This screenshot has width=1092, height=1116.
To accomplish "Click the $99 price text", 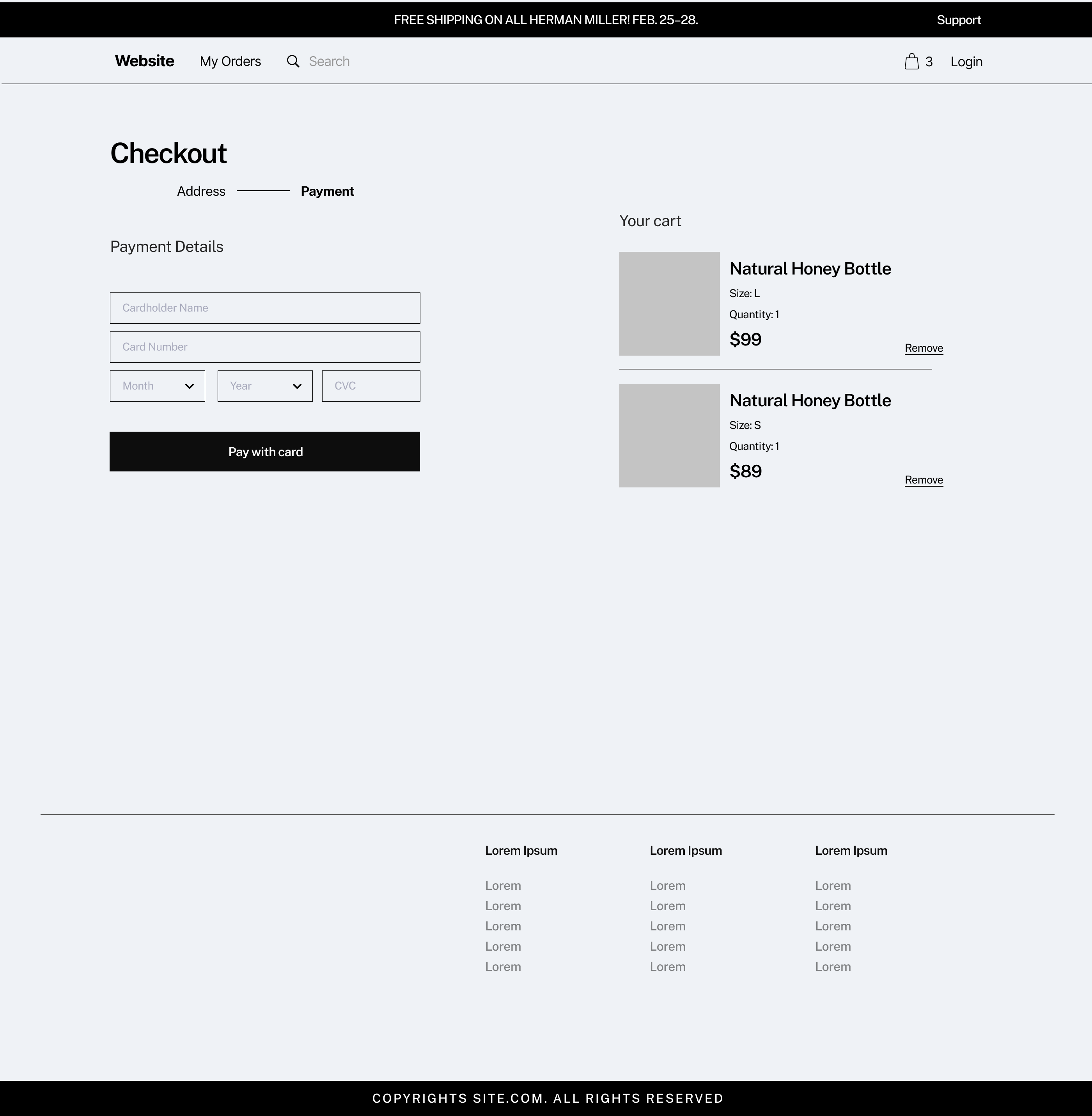I will [x=746, y=340].
